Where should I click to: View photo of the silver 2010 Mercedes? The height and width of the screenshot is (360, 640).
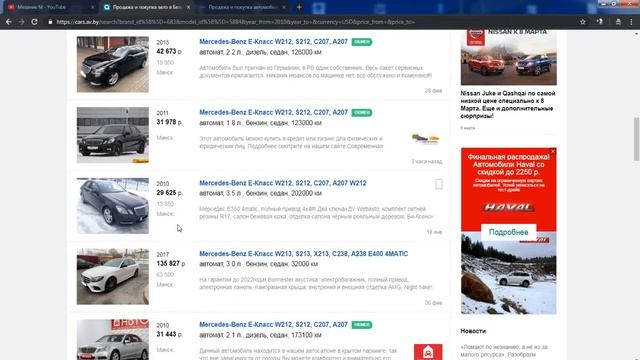pyautogui.click(x=113, y=340)
